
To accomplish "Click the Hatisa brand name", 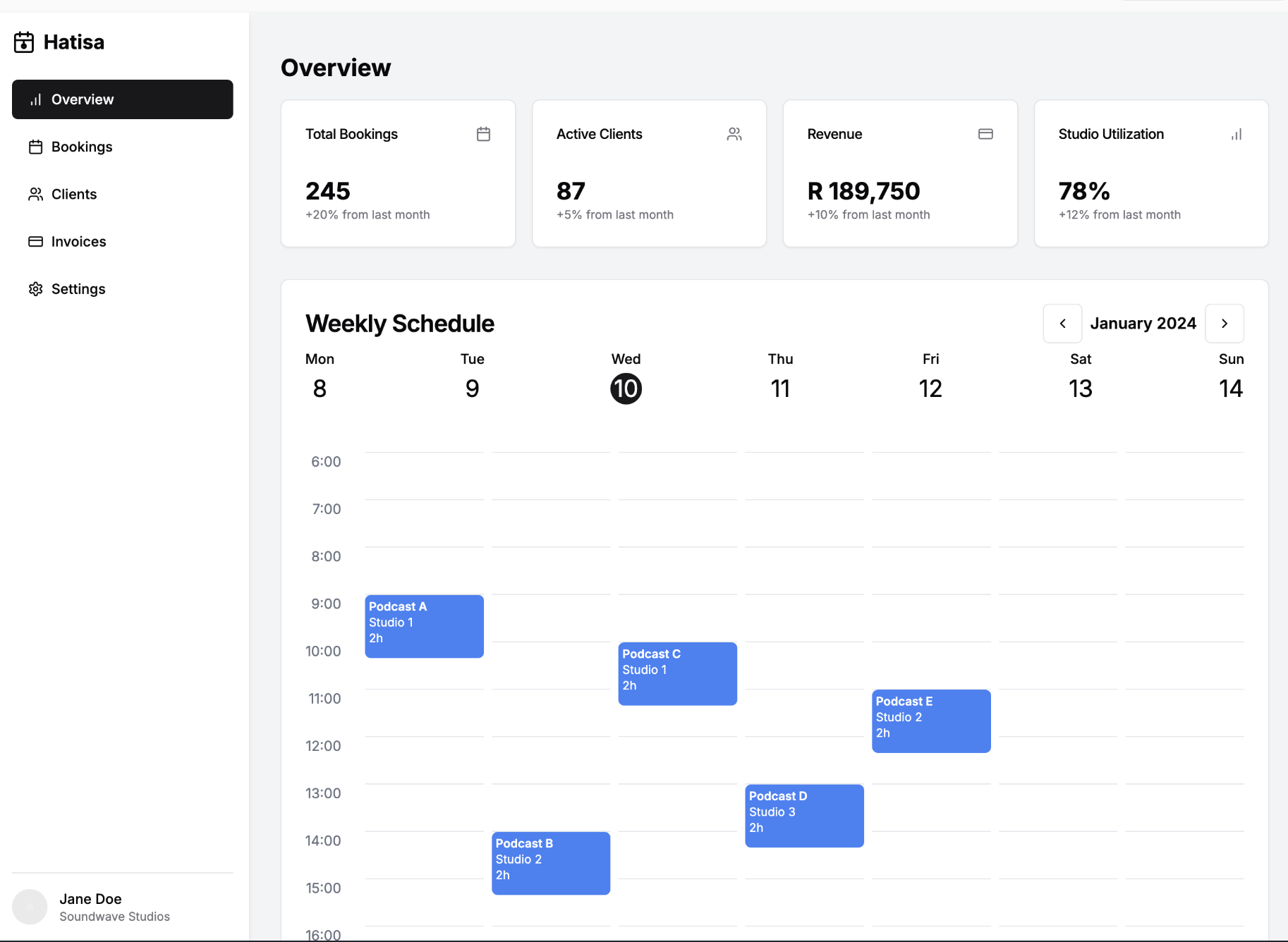I will tap(74, 42).
